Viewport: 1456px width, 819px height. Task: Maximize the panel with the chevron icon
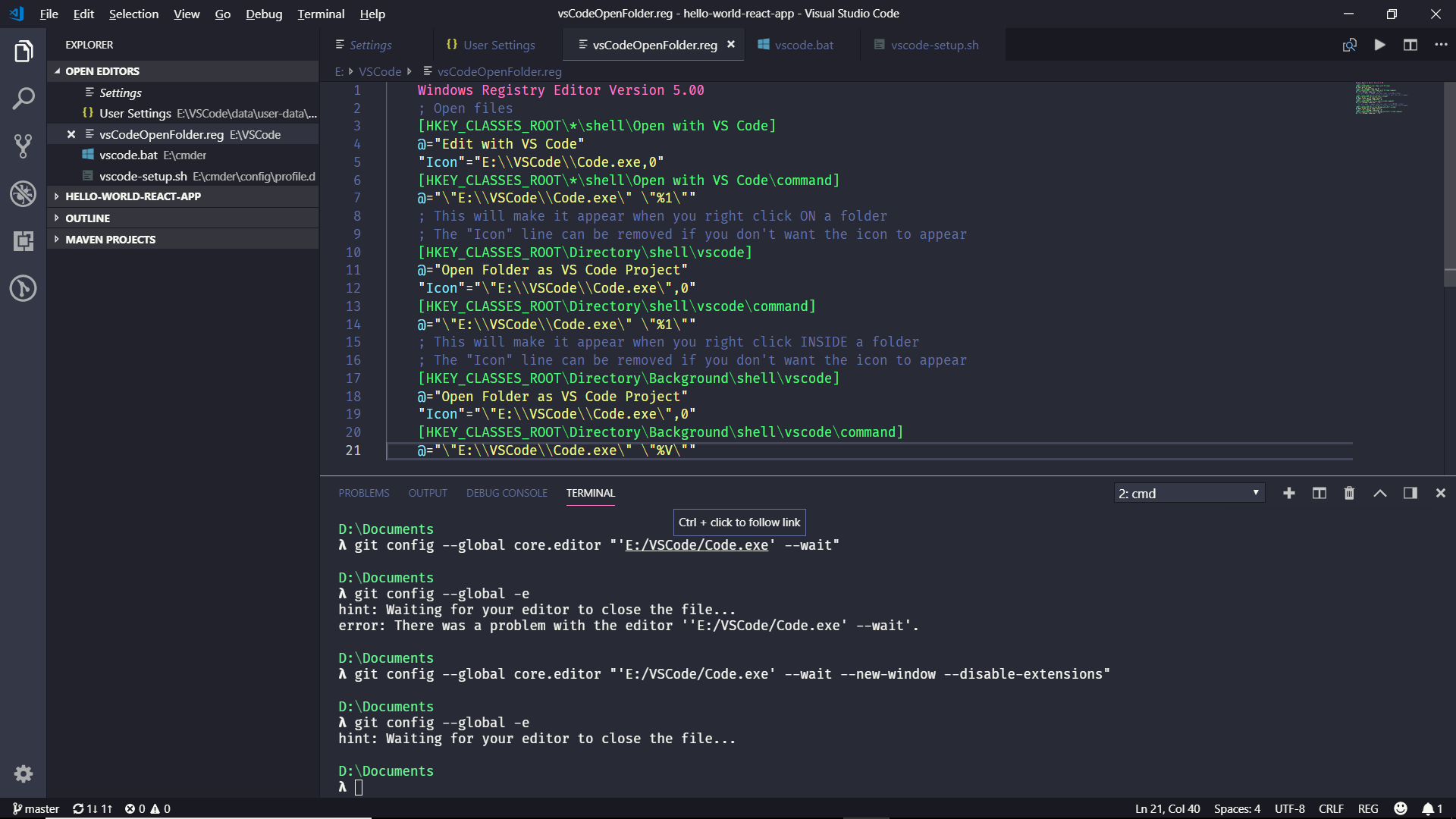pyautogui.click(x=1381, y=493)
